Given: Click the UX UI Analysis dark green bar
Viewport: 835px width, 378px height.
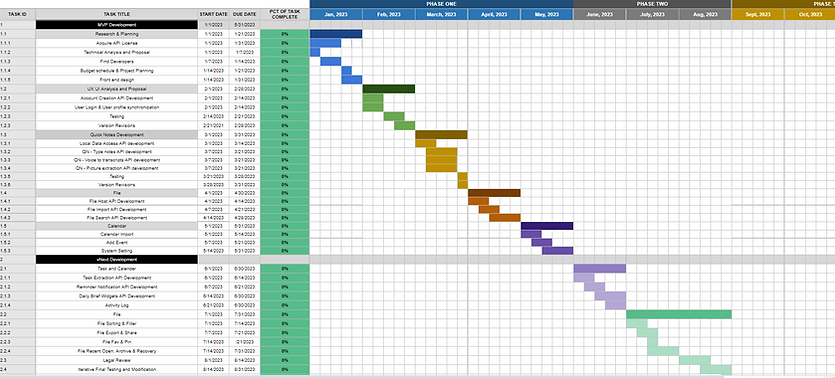Looking at the screenshot, I should tap(389, 89).
